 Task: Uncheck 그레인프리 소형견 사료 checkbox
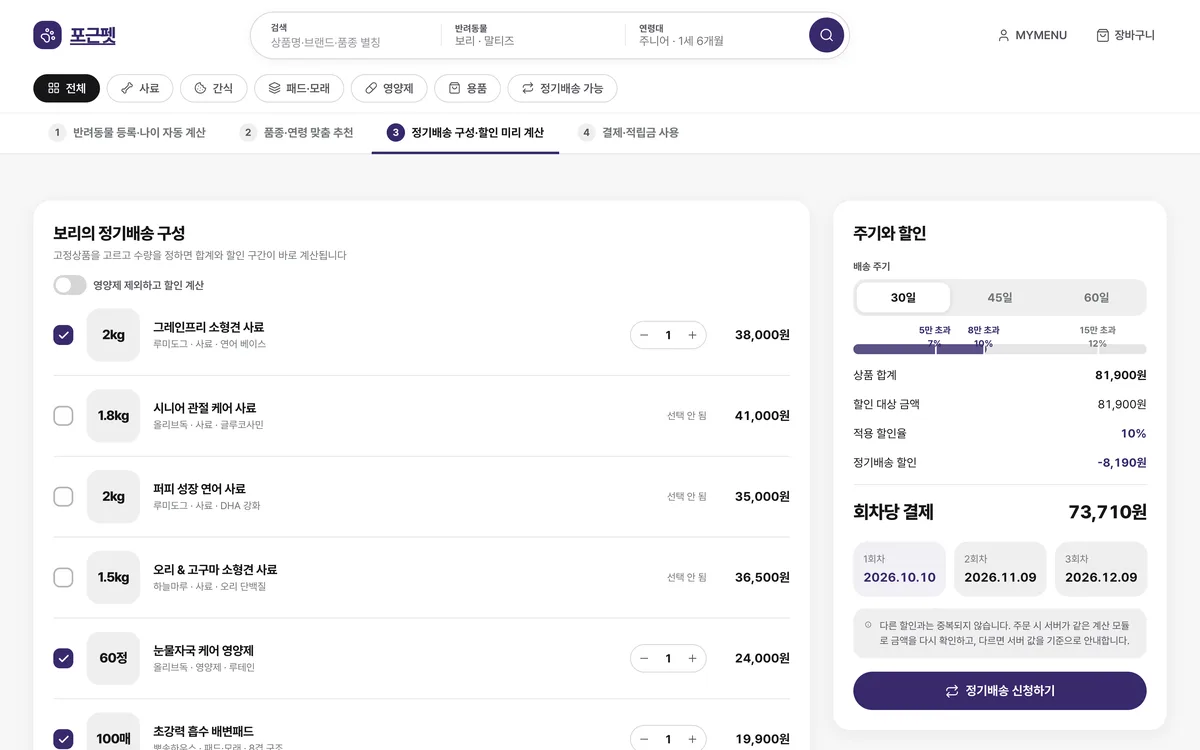(x=63, y=335)
